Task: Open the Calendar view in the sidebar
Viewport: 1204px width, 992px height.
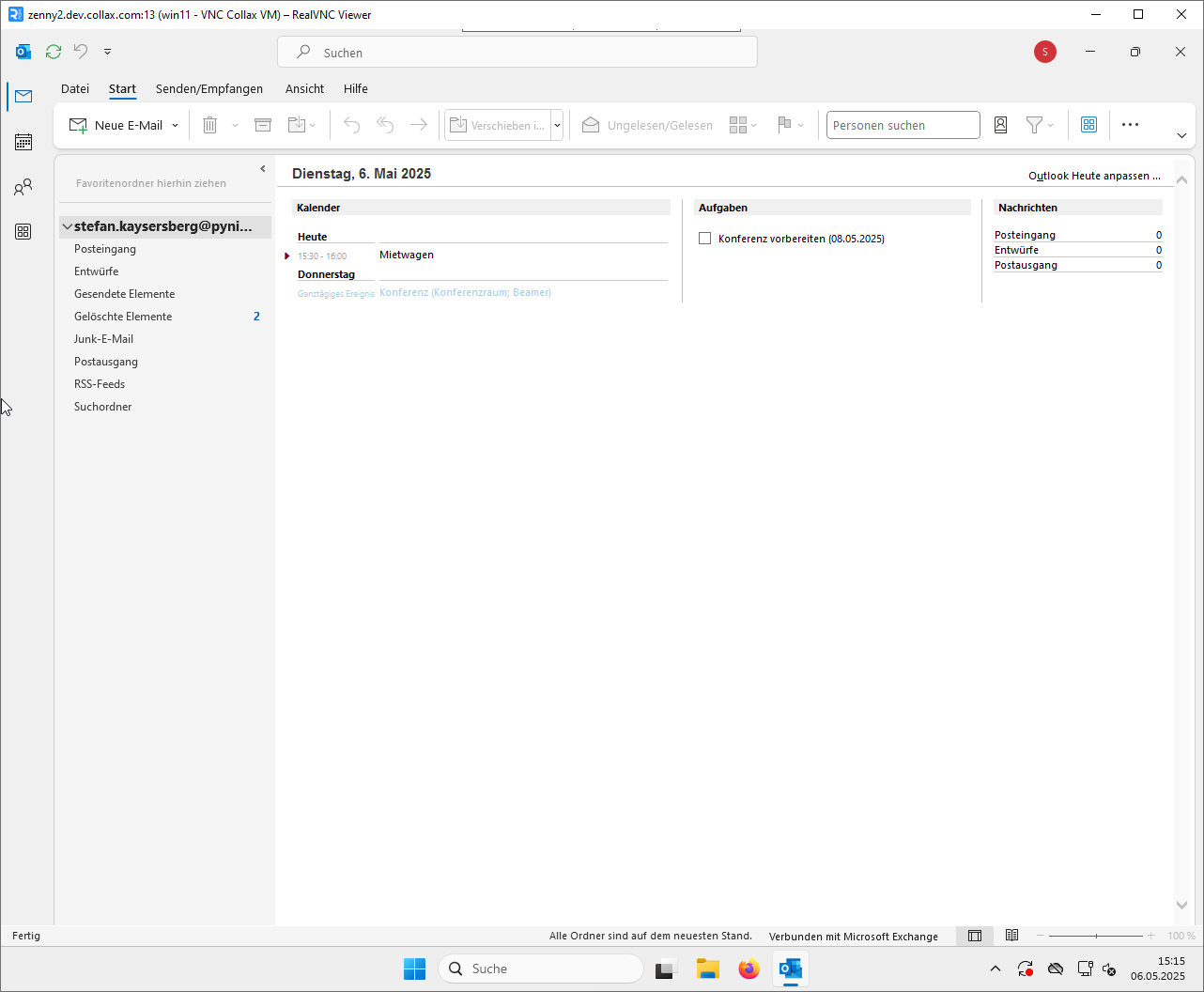Action: click(x=23, y=142)
